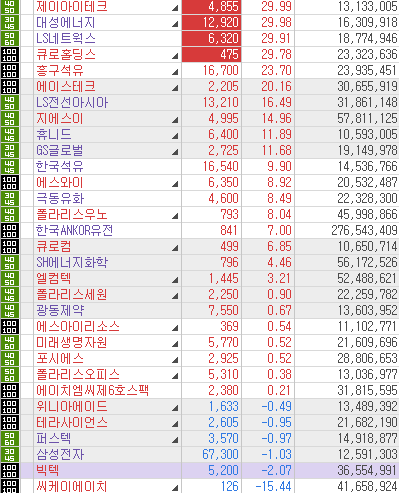Screen dimensions: 399x493
Task: Click the 40/50 margin badge beside 폴라리스우노
Action: pyautogui.click(x=10, y=215)
